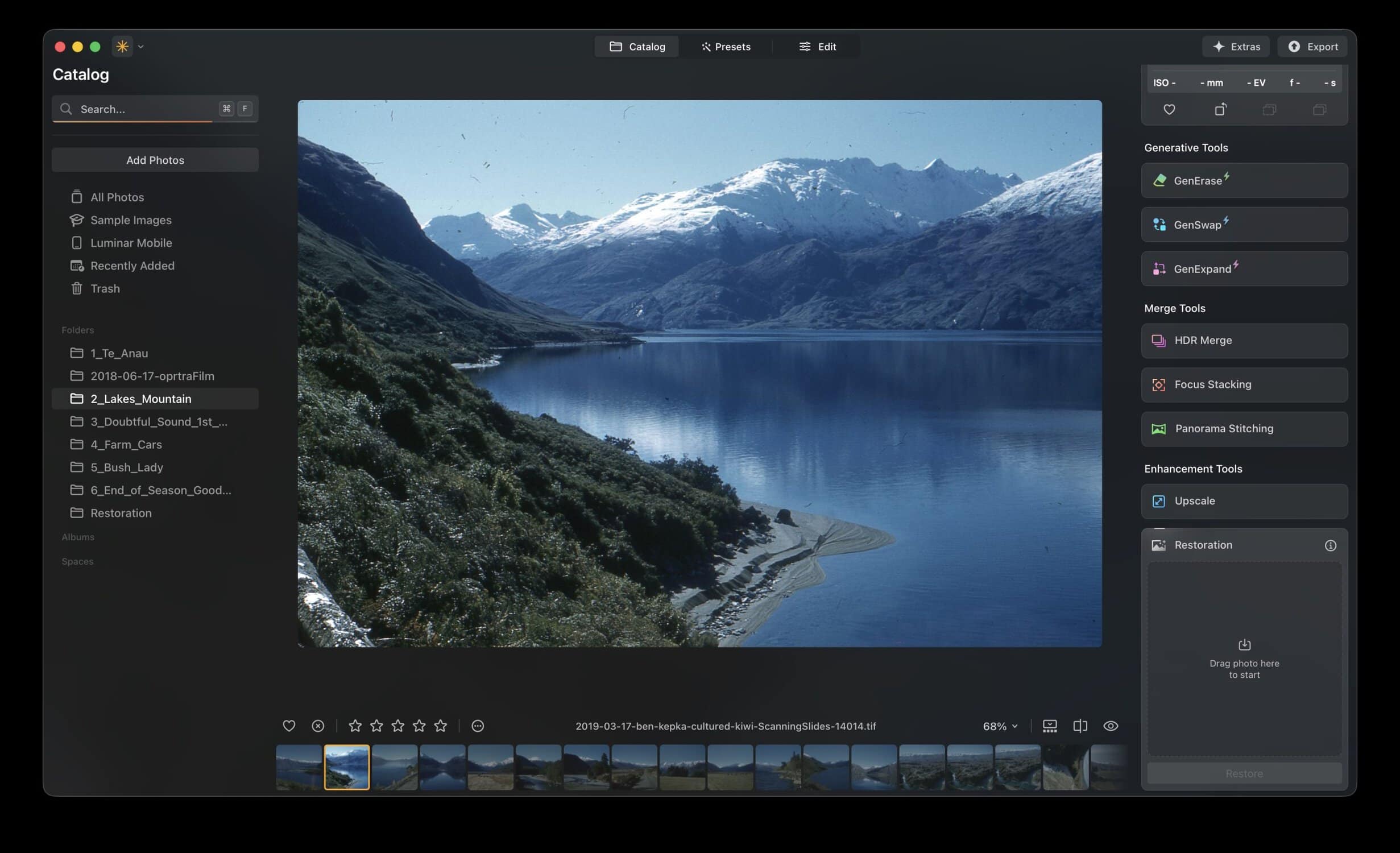Click the Add Photos button

pos(155,160)
